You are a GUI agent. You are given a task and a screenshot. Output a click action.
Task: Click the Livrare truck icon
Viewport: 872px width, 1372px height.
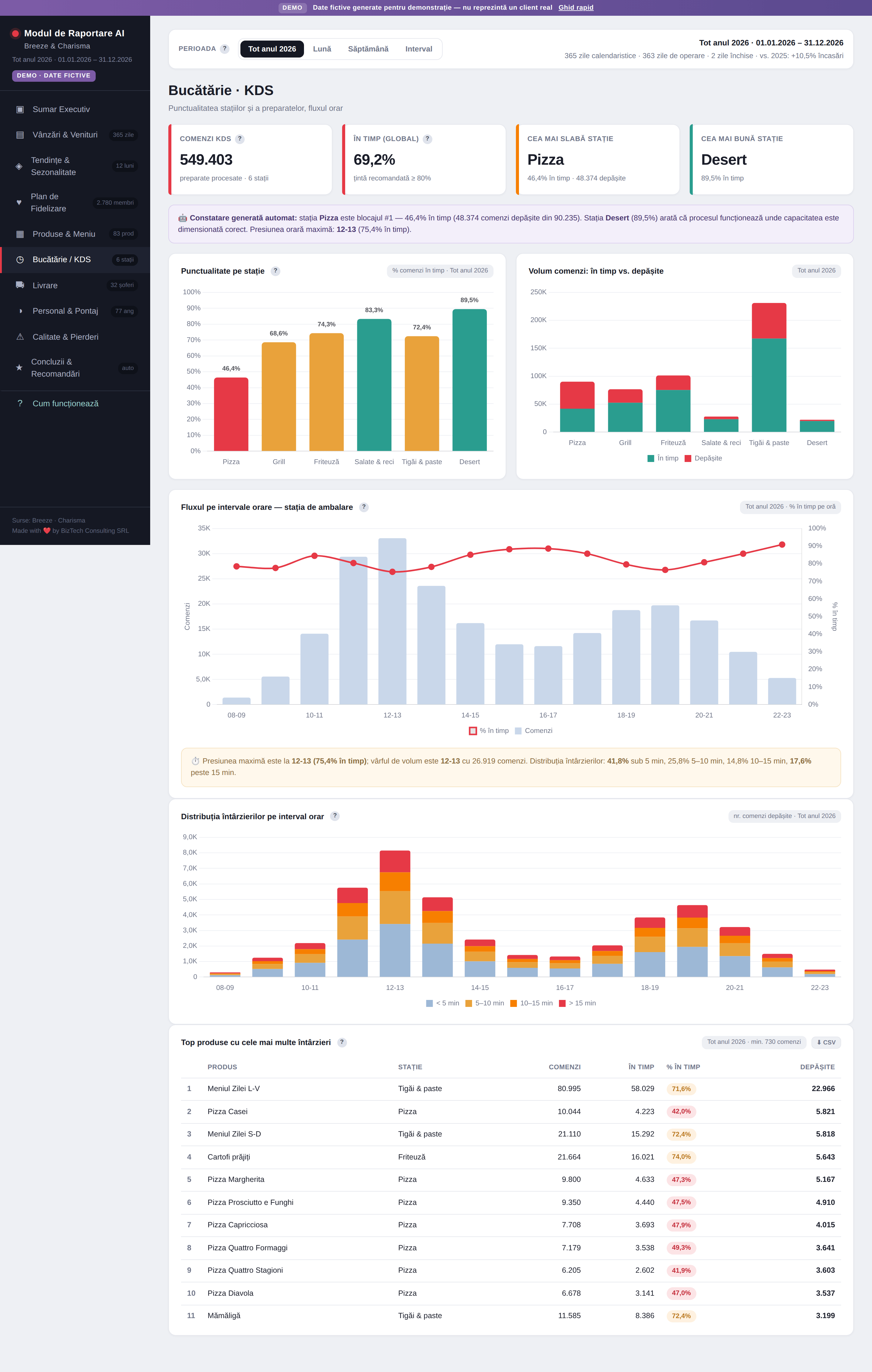(x=20, y=285)
